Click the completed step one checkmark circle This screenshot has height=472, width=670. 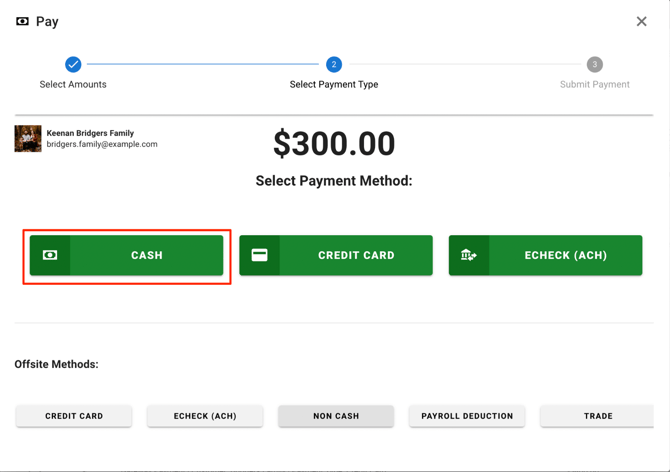(73, 64)
